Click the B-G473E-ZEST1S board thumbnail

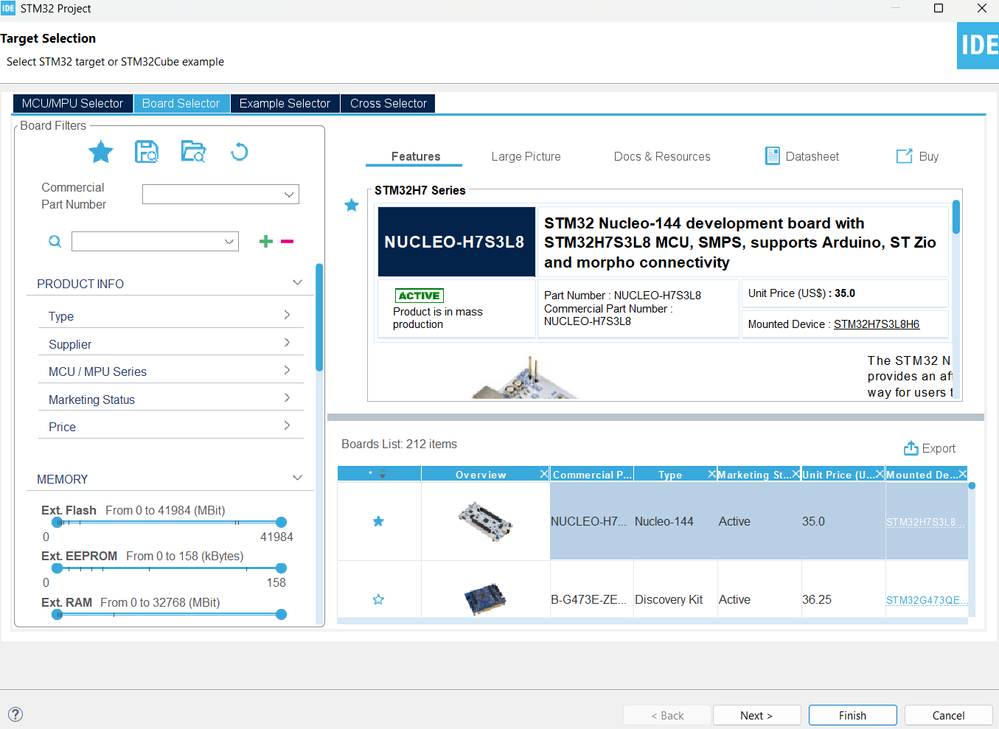click(485, 599)
